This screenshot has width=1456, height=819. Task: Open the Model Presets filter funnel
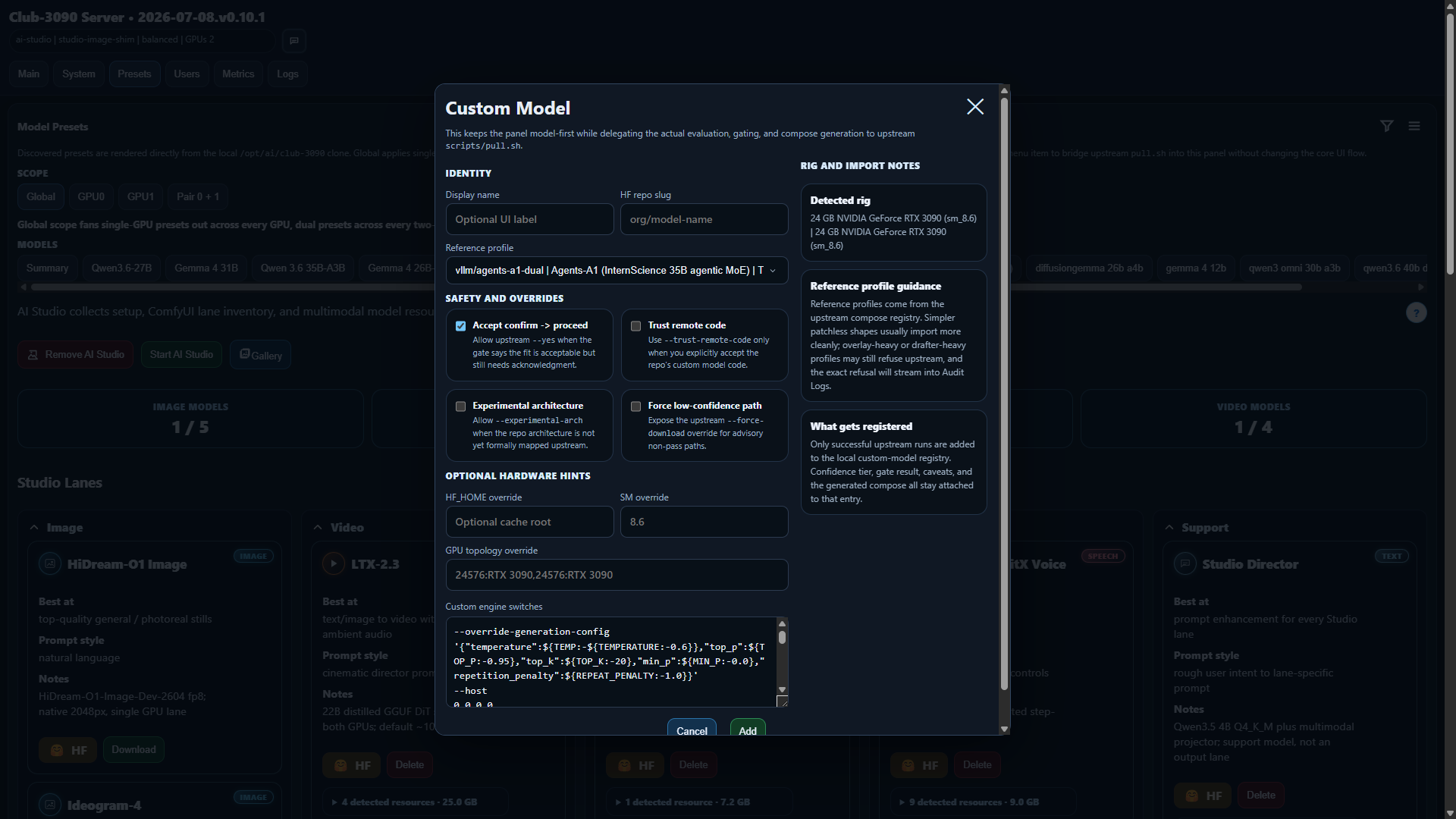pos(1387,126)
